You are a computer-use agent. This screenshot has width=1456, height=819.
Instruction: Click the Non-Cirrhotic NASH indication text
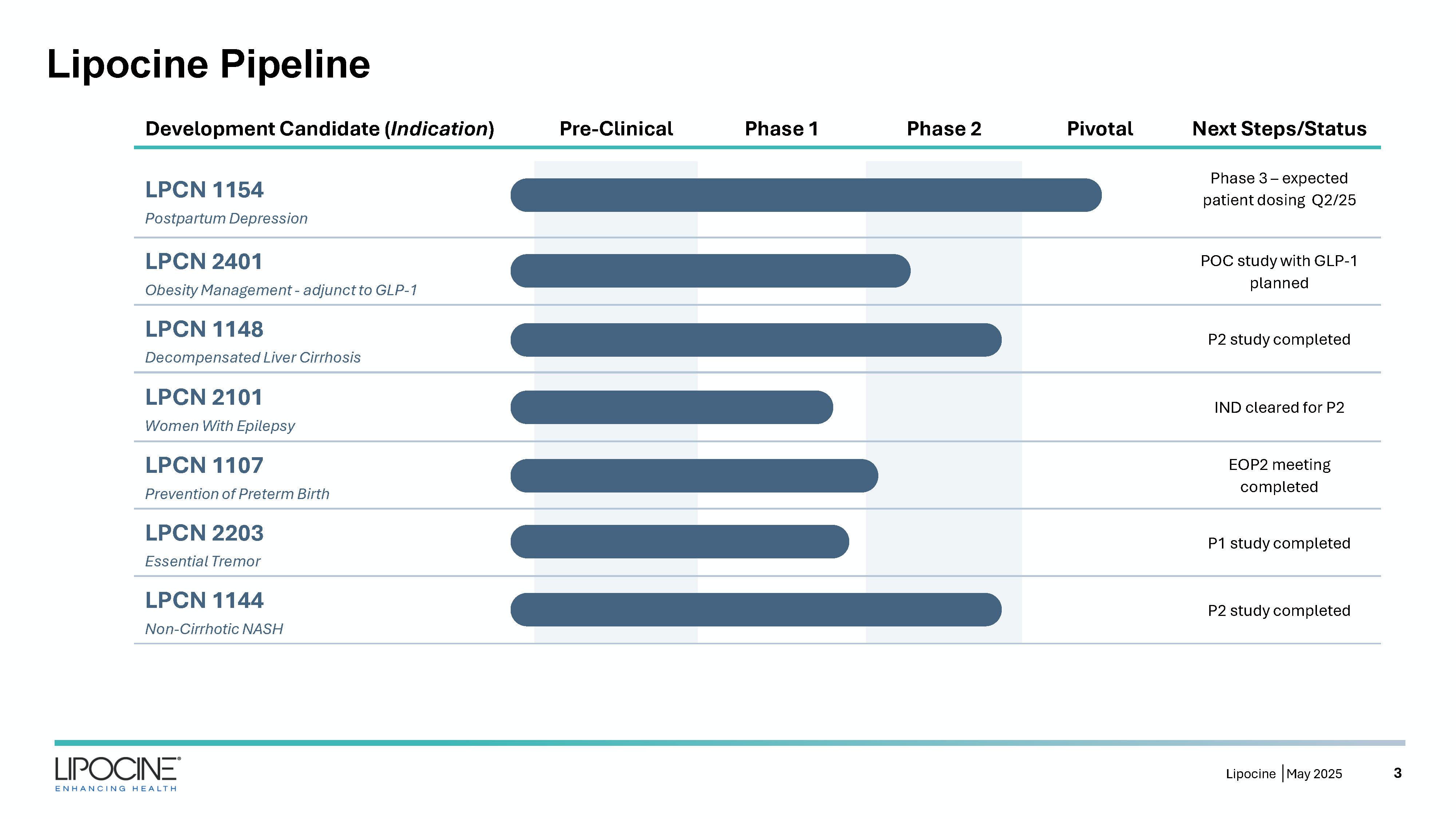click(x=214, y=629)
